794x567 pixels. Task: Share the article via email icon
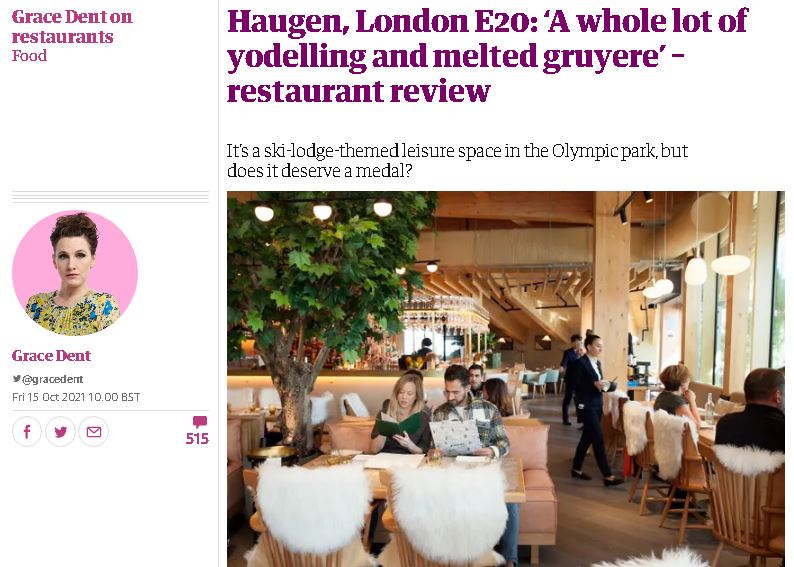coord(94,432)
